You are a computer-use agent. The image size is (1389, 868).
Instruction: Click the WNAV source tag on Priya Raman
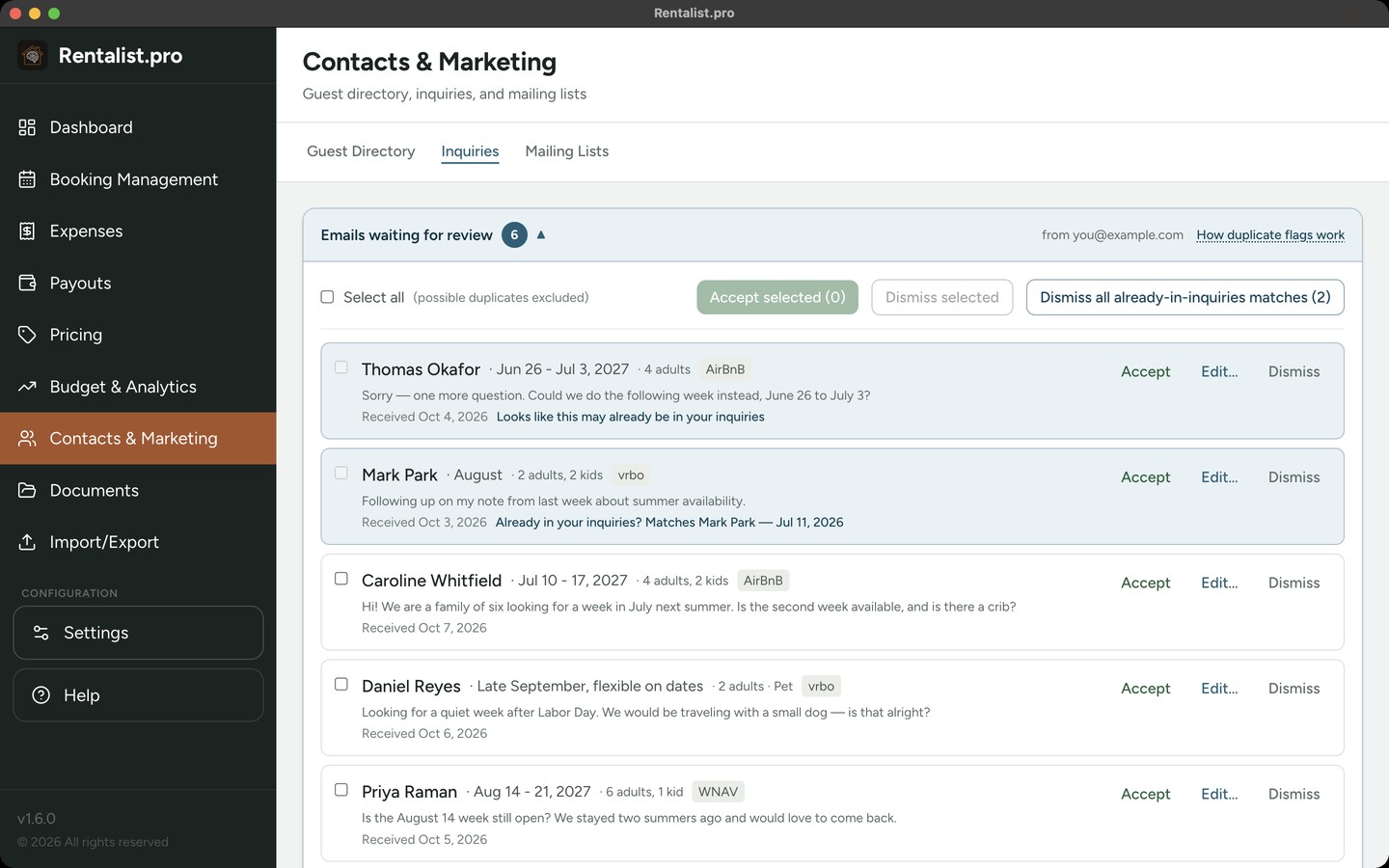pyautogui.click(x=718, y=792)
